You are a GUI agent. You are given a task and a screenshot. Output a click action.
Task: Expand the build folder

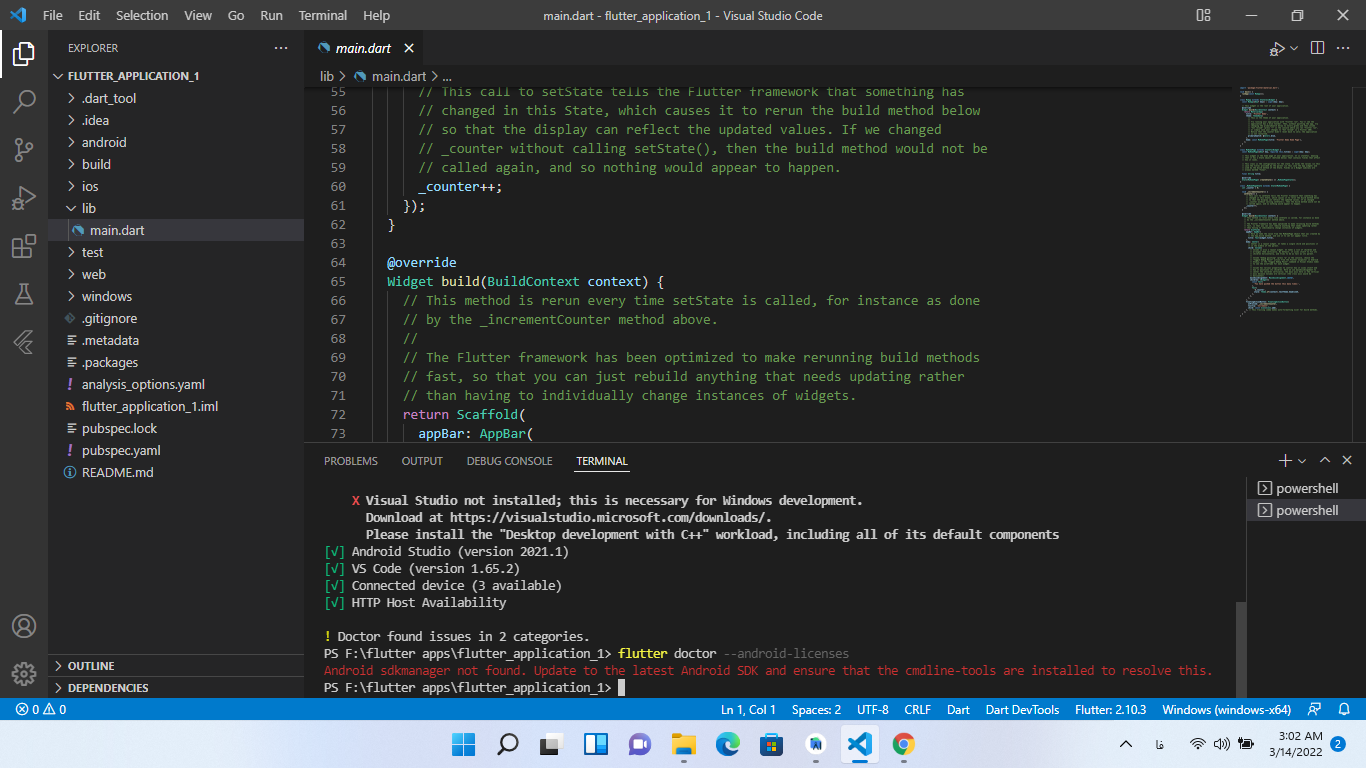pos(176,164)
